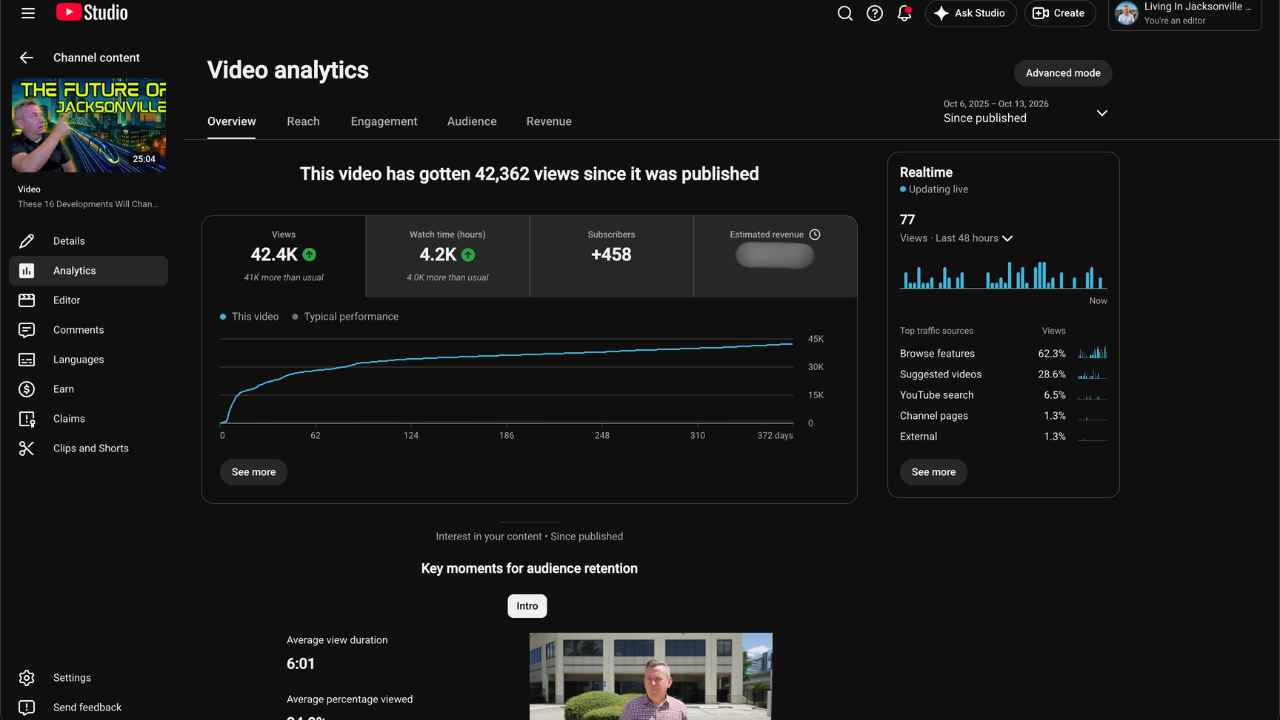Screen dimensions: 1280x720
Task: Click the Ask Studio button
Action: tap(970, 13)
